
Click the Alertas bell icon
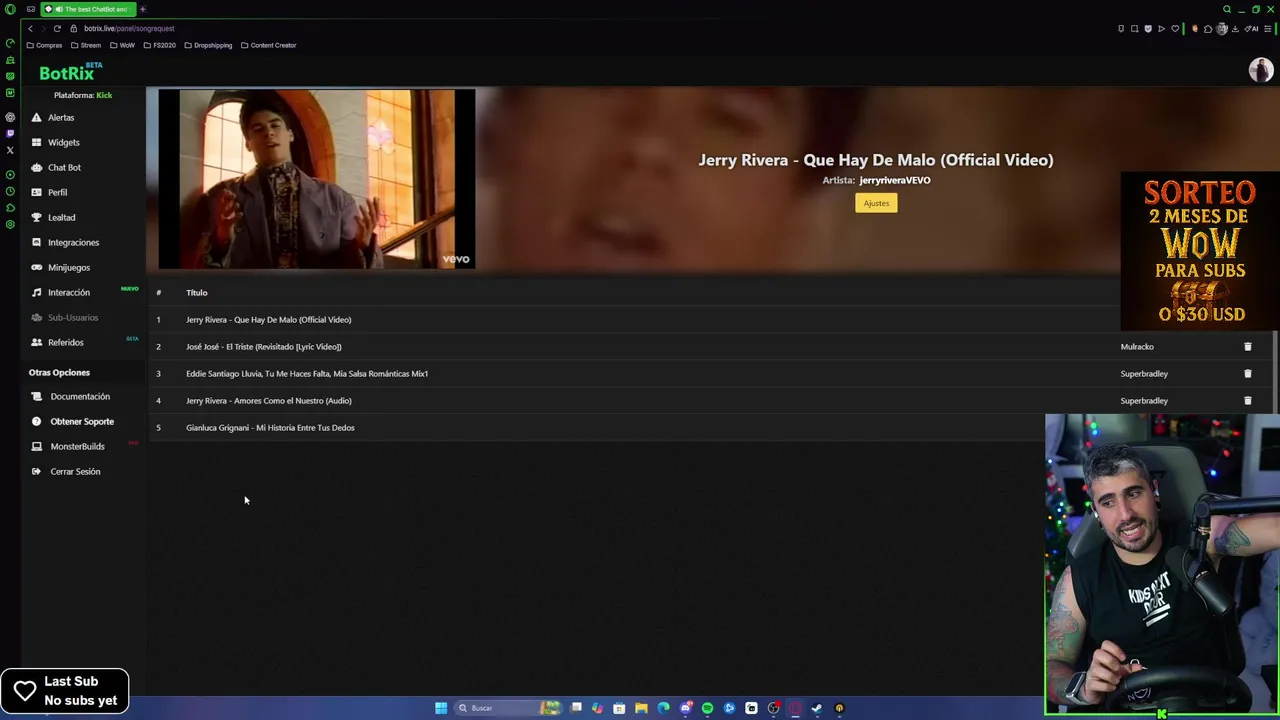coord(37,117)
